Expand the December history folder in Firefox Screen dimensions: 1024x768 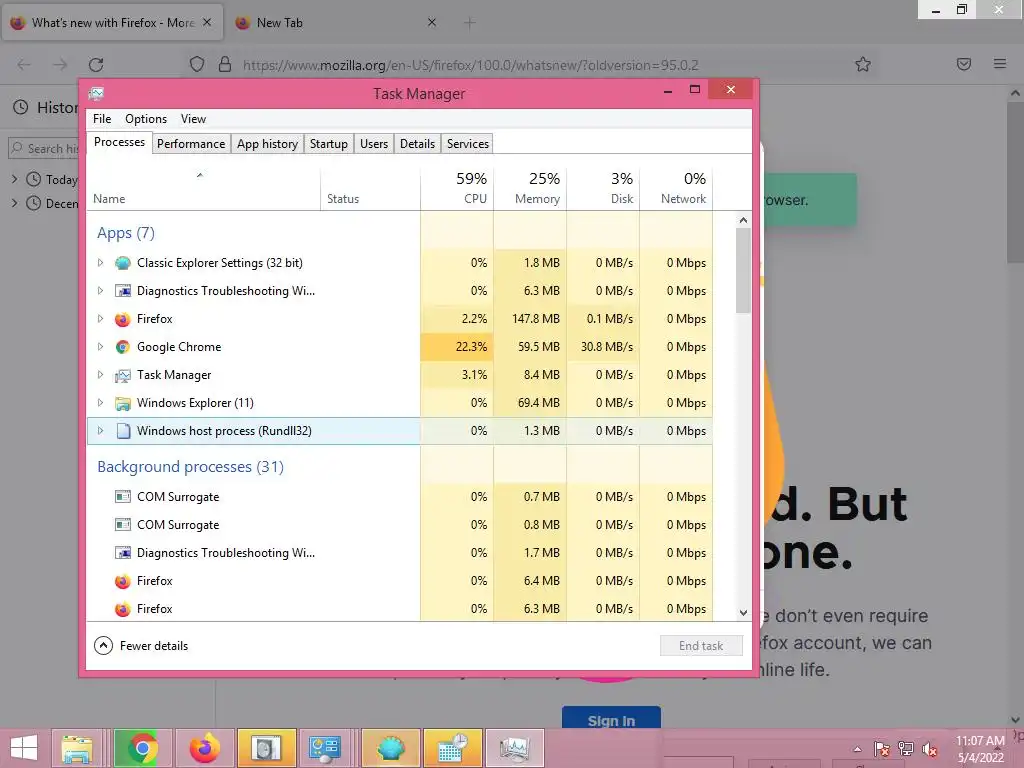pos(14,203)
